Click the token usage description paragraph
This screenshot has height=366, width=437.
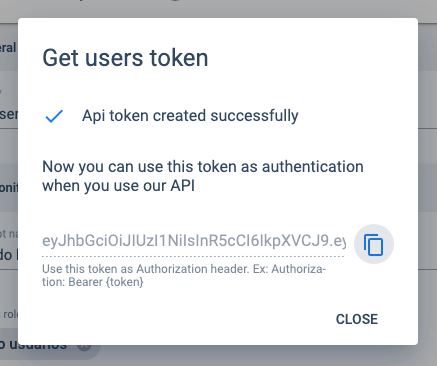pyautogui.click(x=203, y=176)
